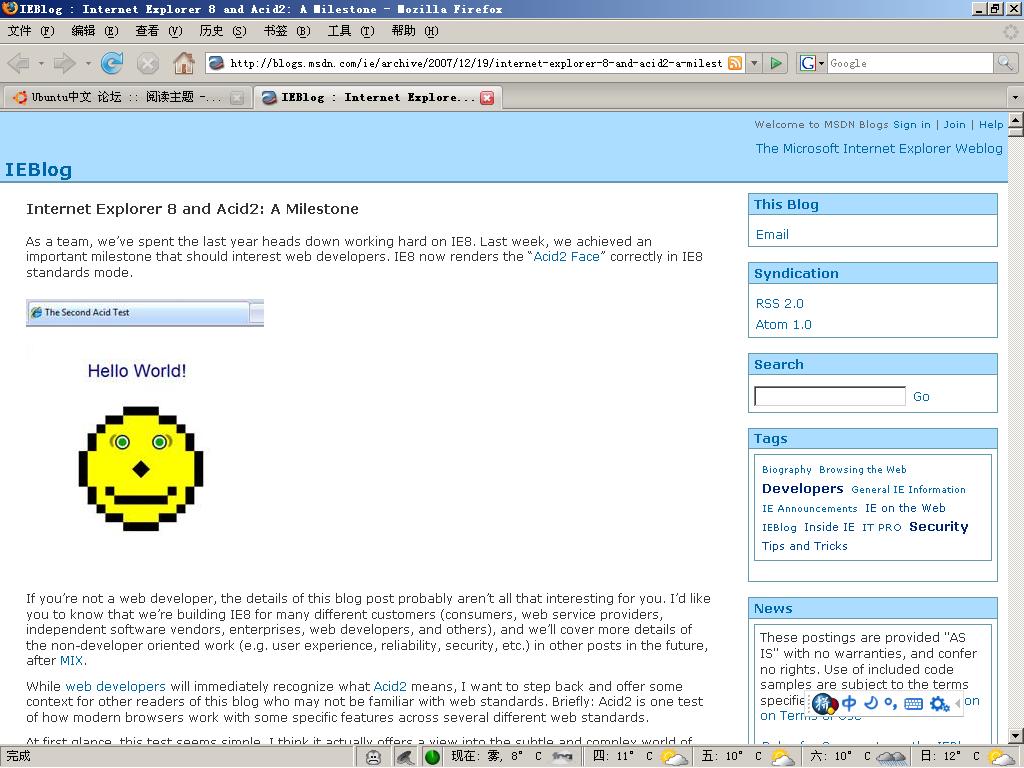Click Sunday forecast 日: 12°C weather icon

tap(1002, 758)
